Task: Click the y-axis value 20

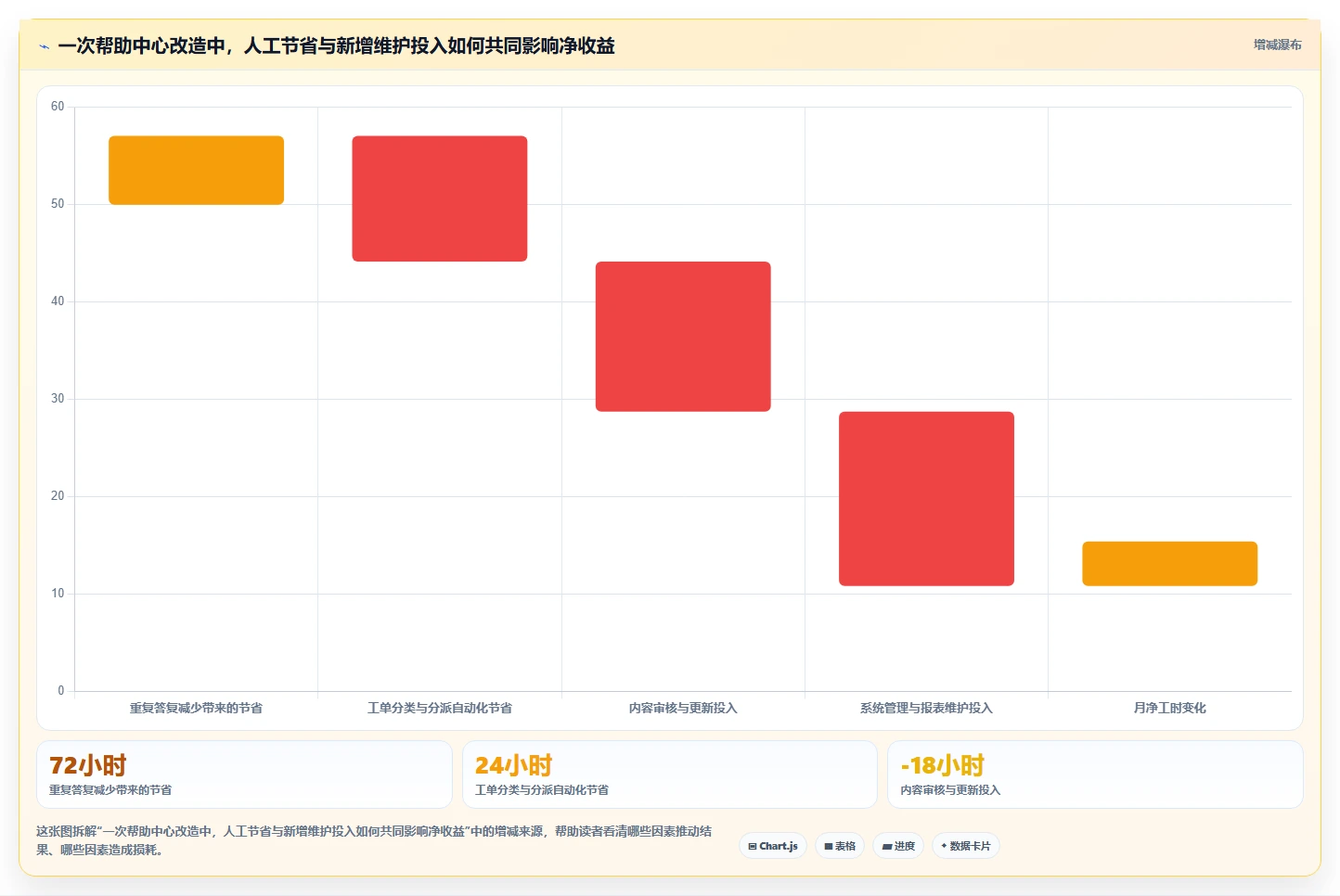Action: (x=58, y=496)
